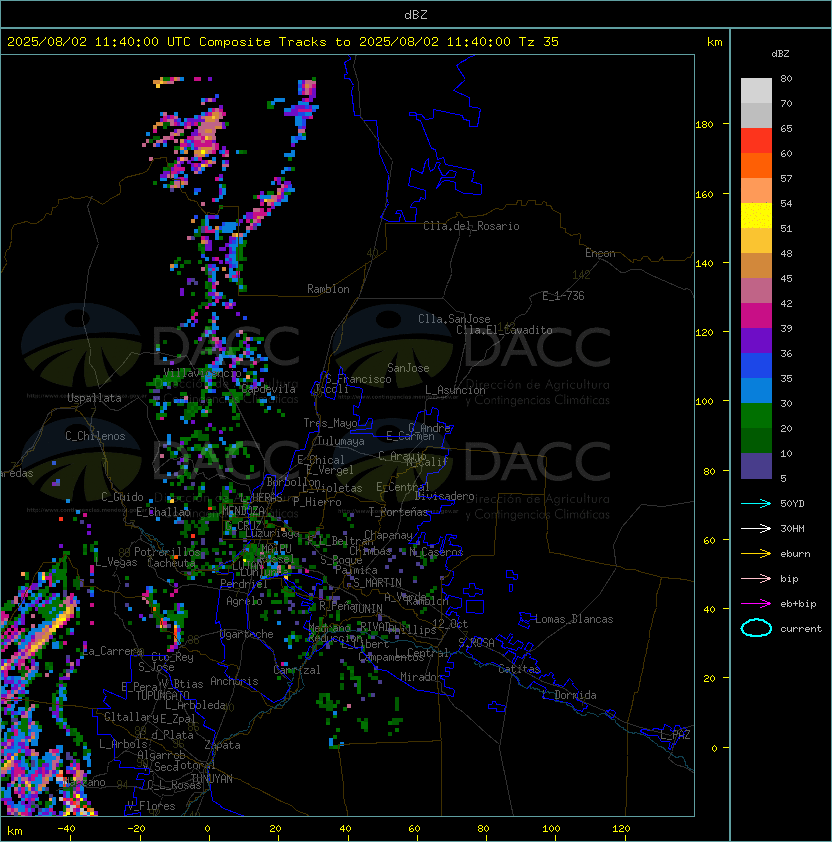The width and height of the screenshot is (832, 842).
Task: Select the light blue 35–30 dBZ swatch
Action: tap(756, 390)
